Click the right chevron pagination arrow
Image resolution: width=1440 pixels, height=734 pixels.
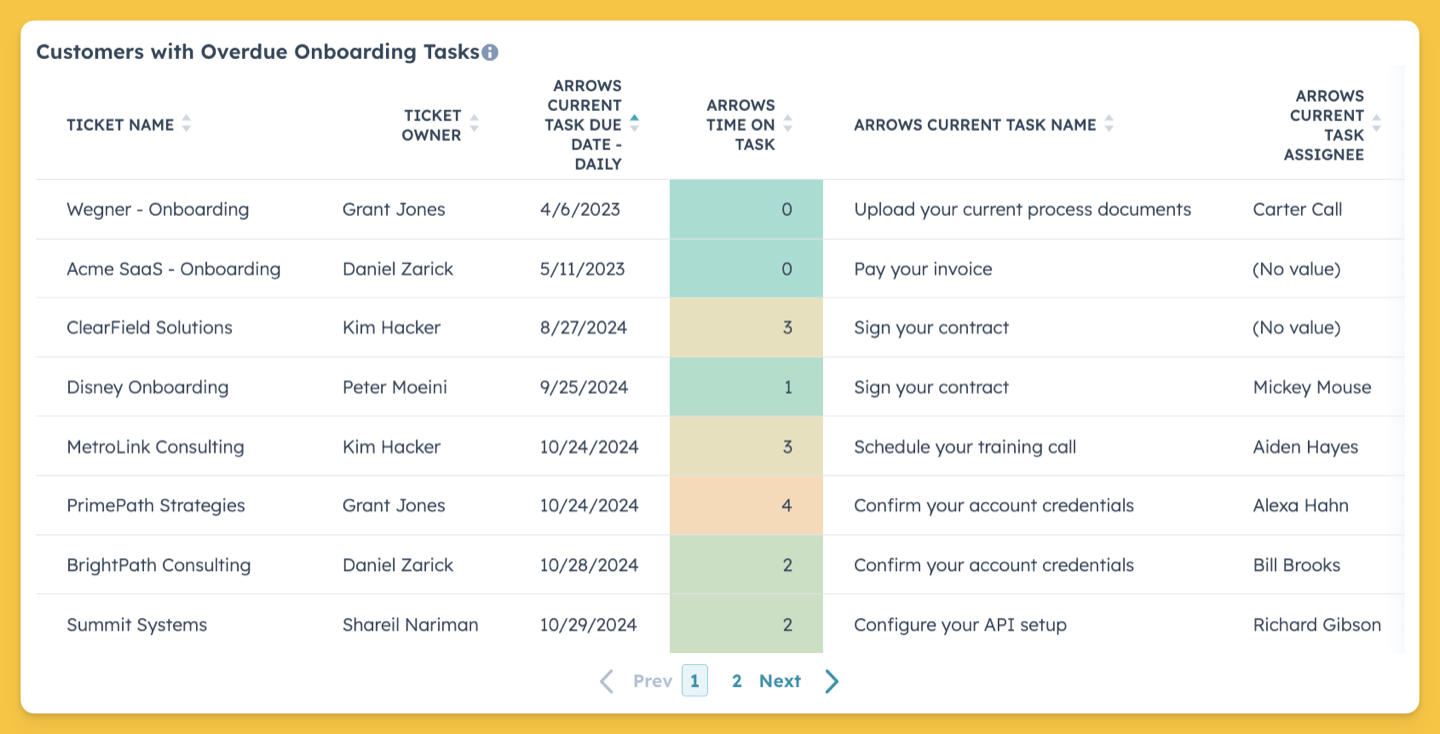click(x=832, y=681)
